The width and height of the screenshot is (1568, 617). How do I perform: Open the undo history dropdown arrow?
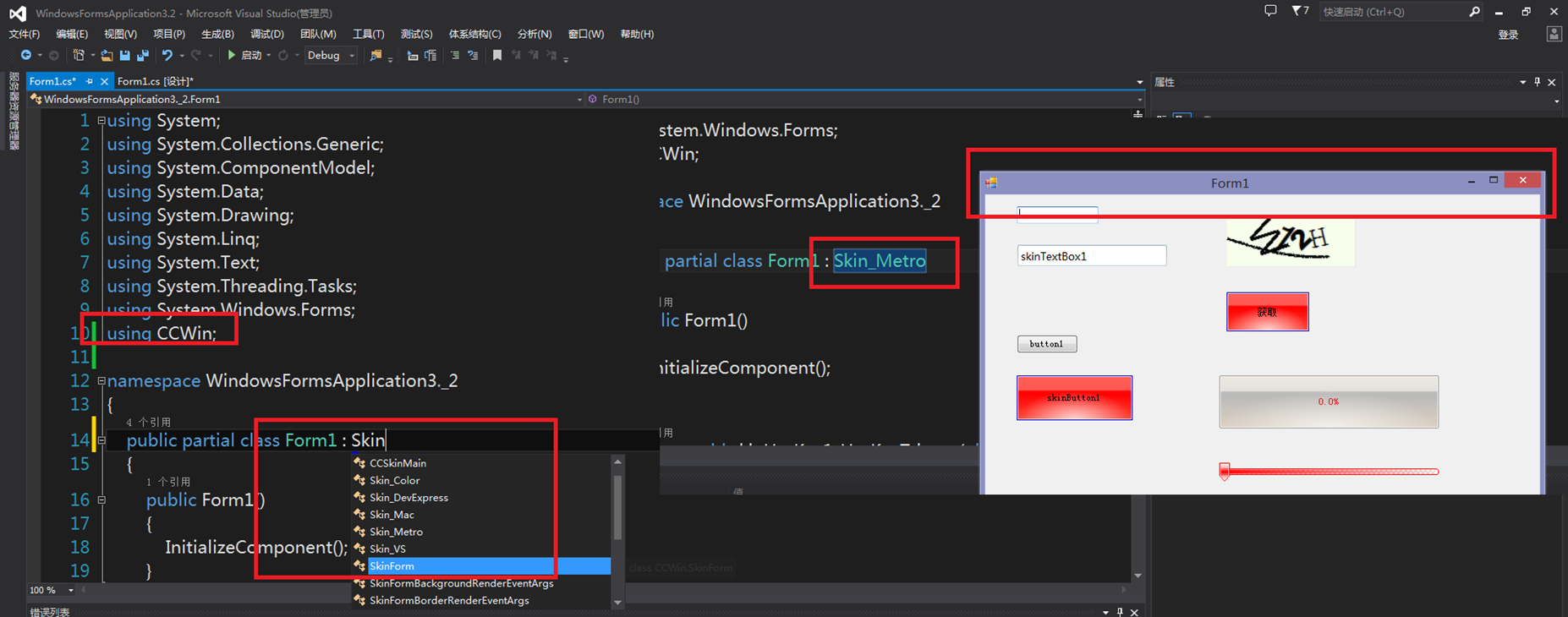181,56
